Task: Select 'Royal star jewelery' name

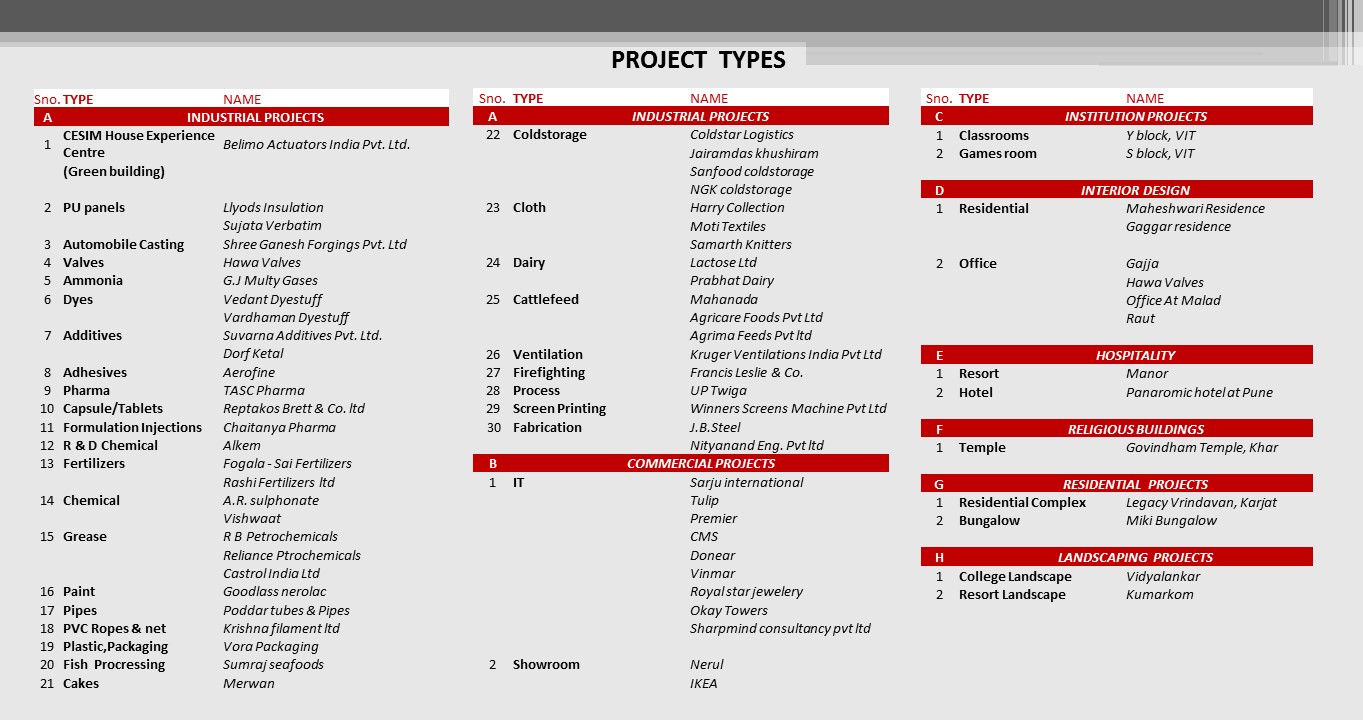Action: (x=747, y=592)
